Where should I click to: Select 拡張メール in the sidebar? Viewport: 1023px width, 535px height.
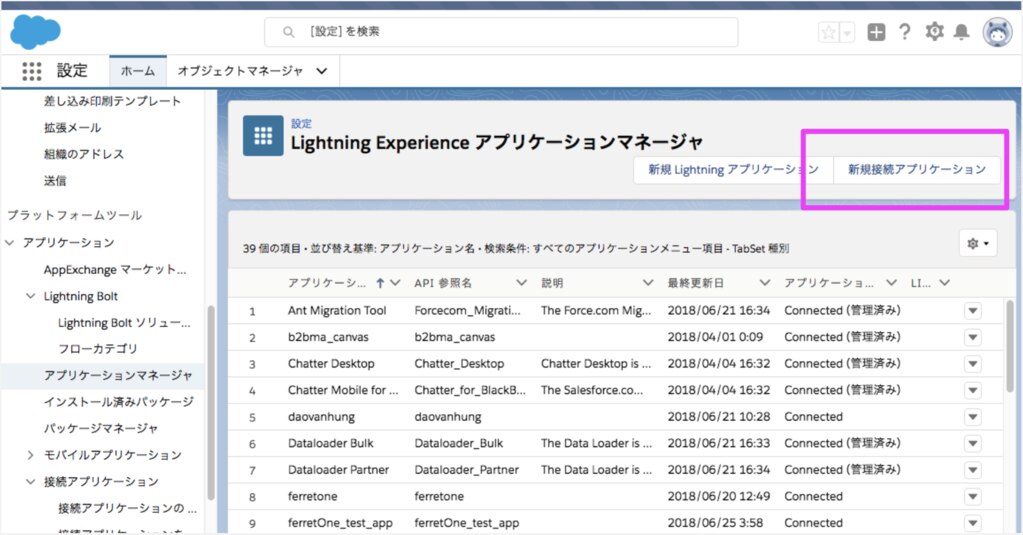pos(72,128)
